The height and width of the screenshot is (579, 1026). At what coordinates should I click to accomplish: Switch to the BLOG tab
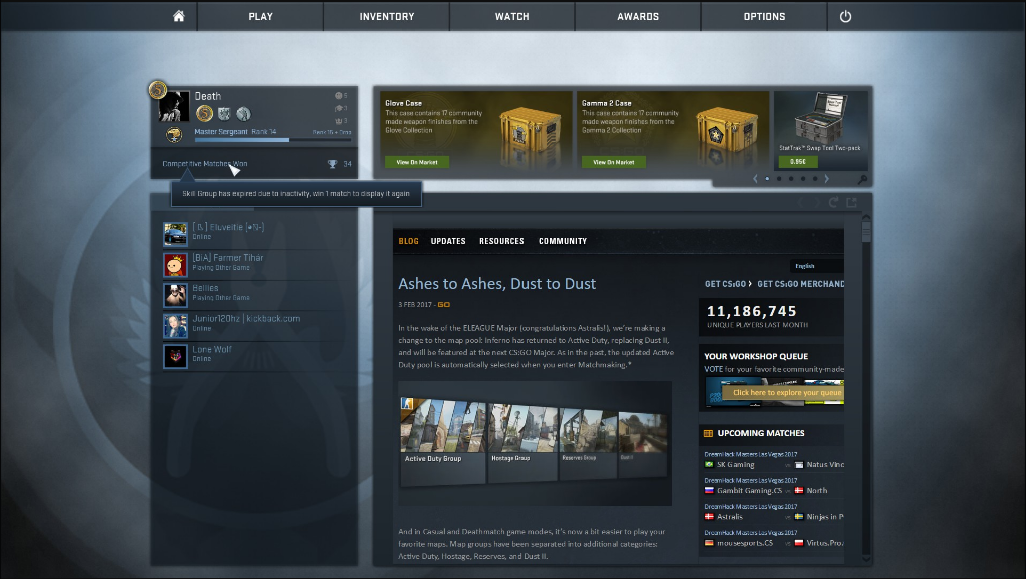(408, 241)
